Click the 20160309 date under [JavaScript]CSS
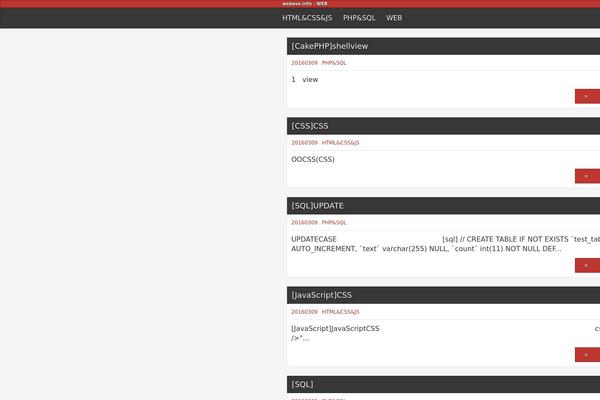 tap(304, 312)
